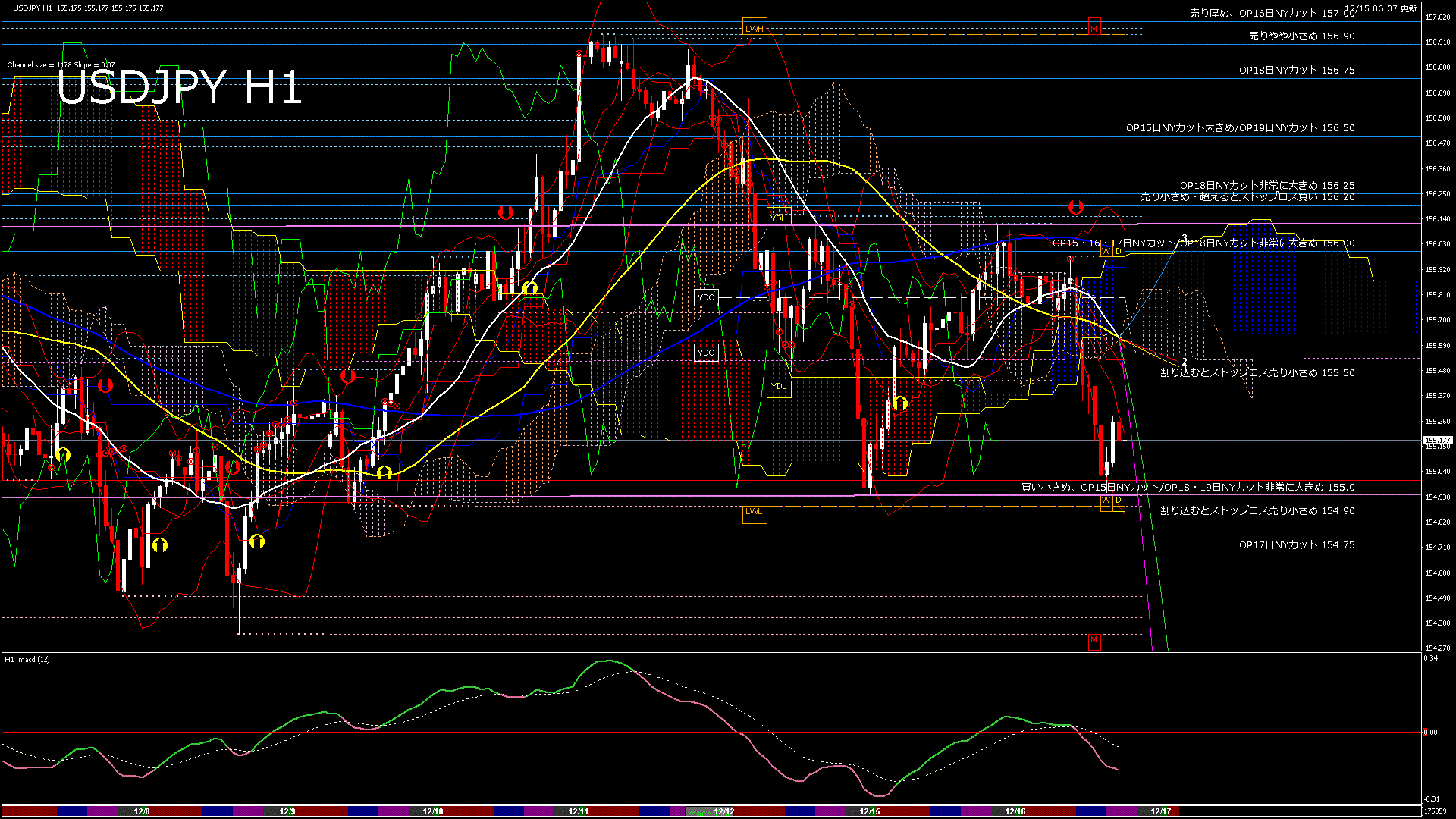Select the LWL label near the 154.90 line
Image resolution: width=1456 pixels, height=819 pixels.
755,513
